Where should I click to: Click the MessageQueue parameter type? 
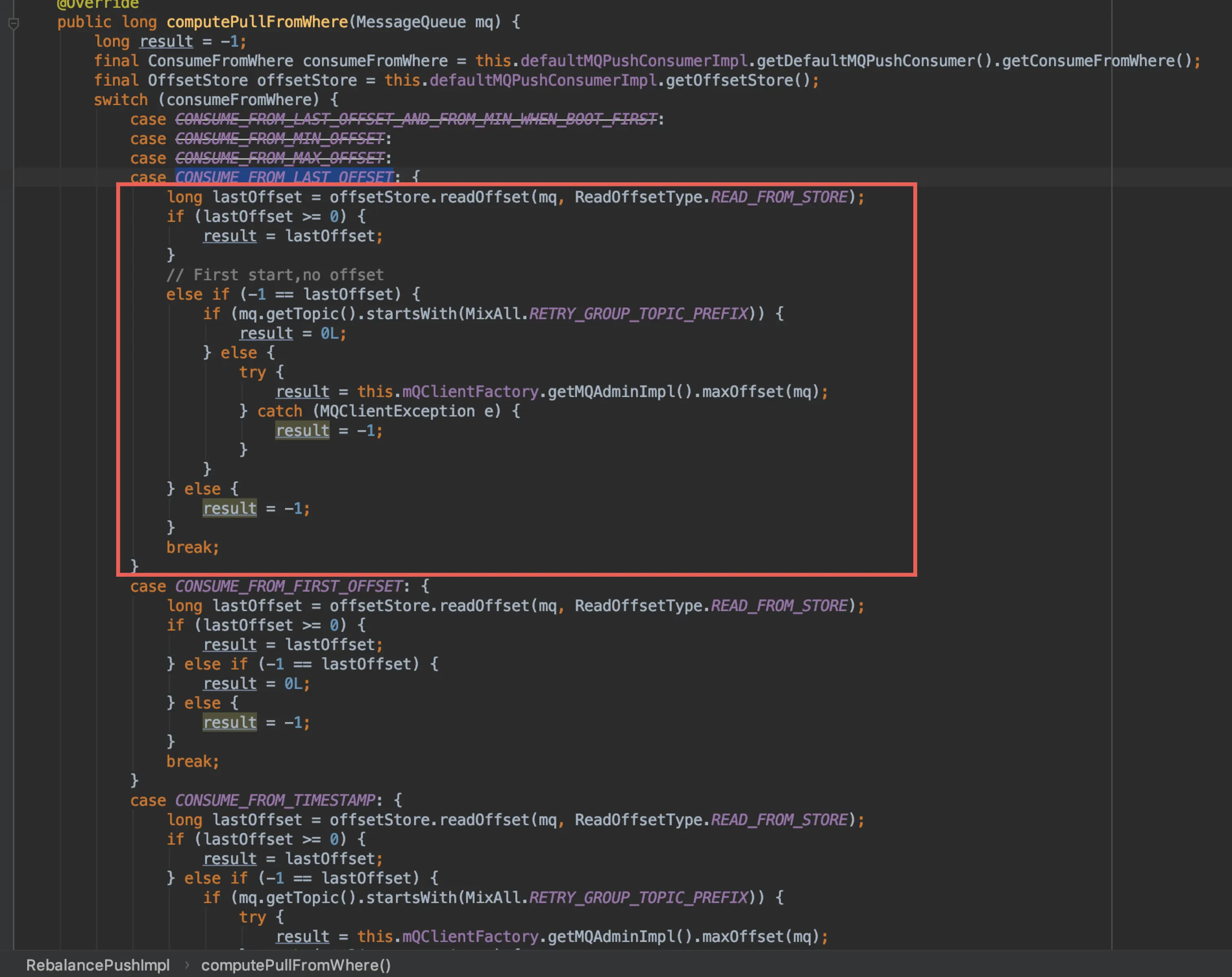(x=411, y=22)
